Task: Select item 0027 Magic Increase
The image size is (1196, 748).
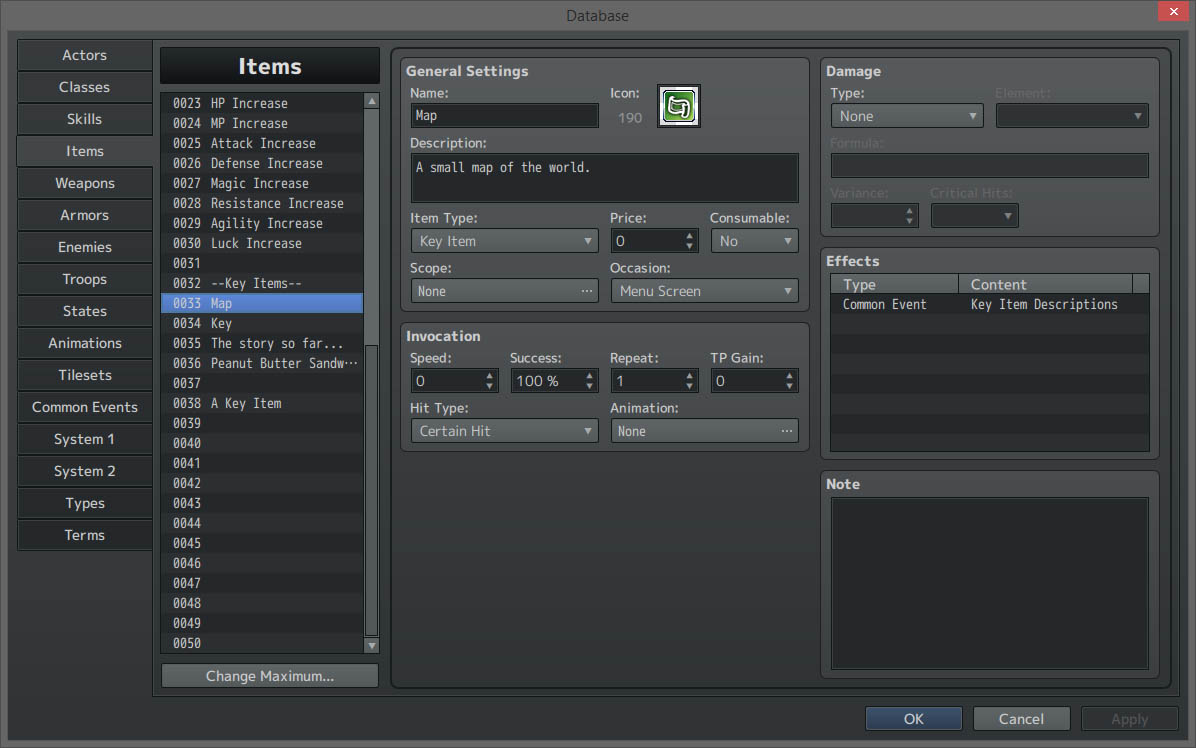Action: (x=262, y=183)
